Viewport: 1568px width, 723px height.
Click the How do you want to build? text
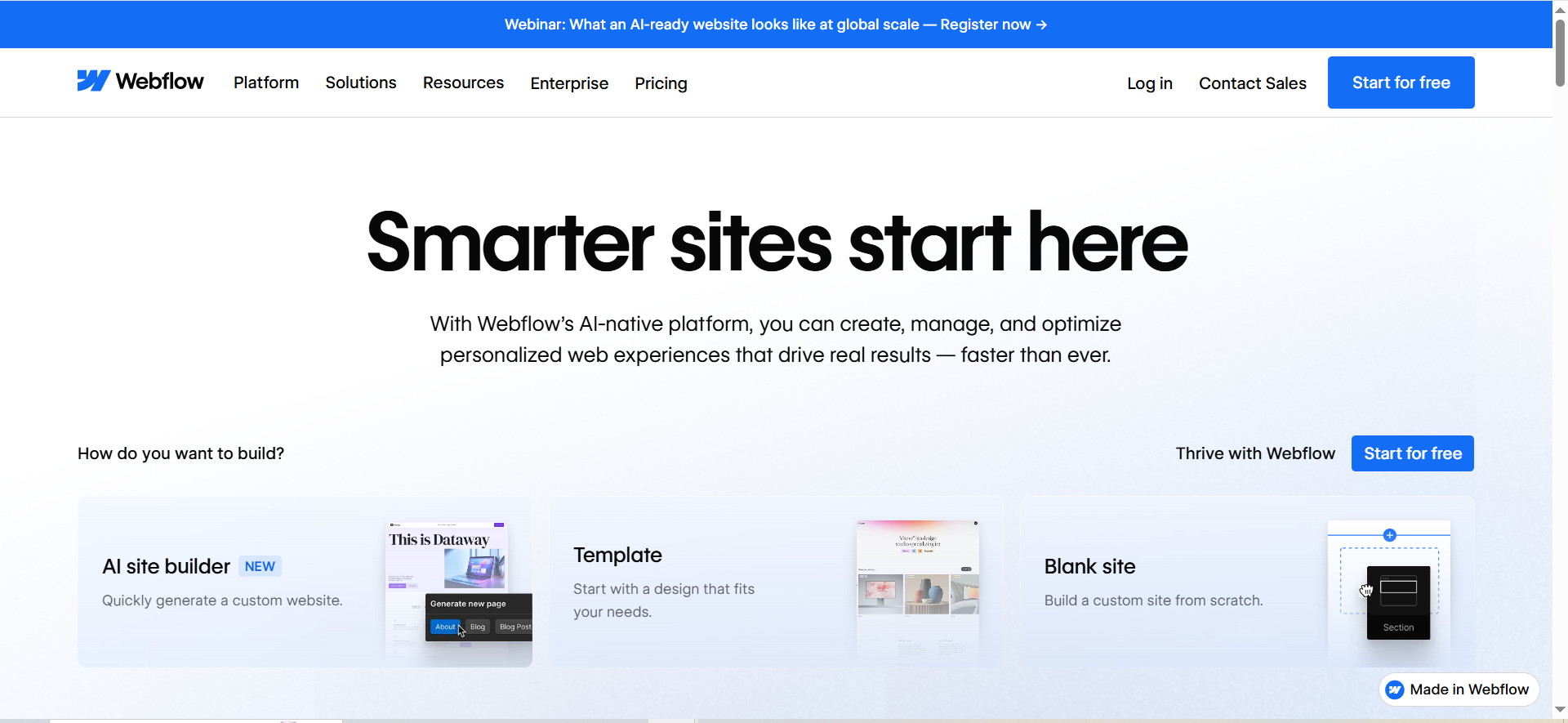click(180, 453)
